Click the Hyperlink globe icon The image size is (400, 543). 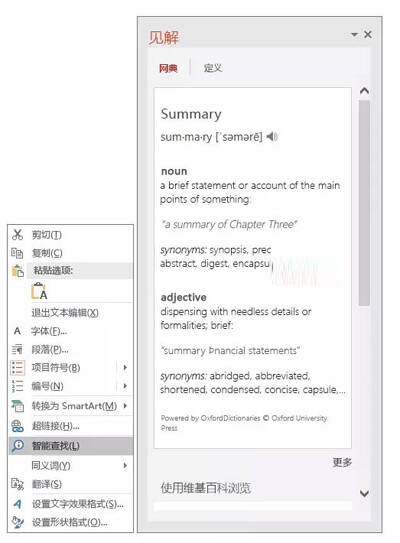[x=17, y=426]
